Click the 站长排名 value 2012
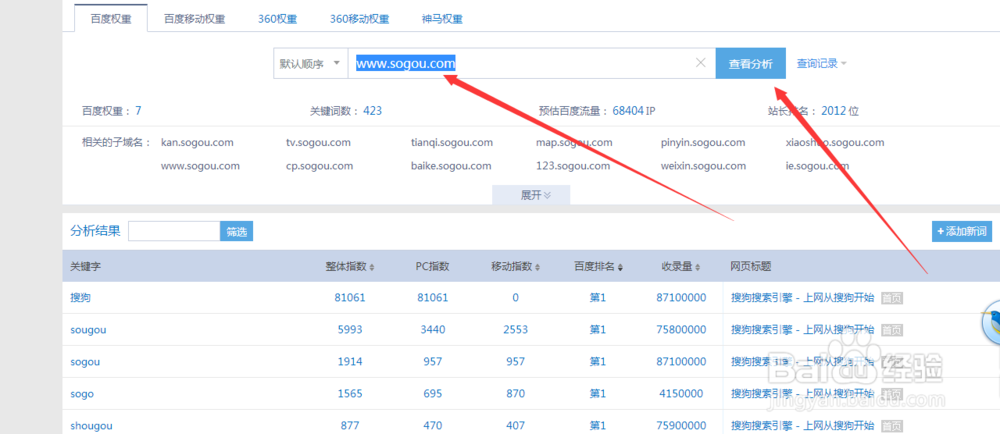 point(833,111)
